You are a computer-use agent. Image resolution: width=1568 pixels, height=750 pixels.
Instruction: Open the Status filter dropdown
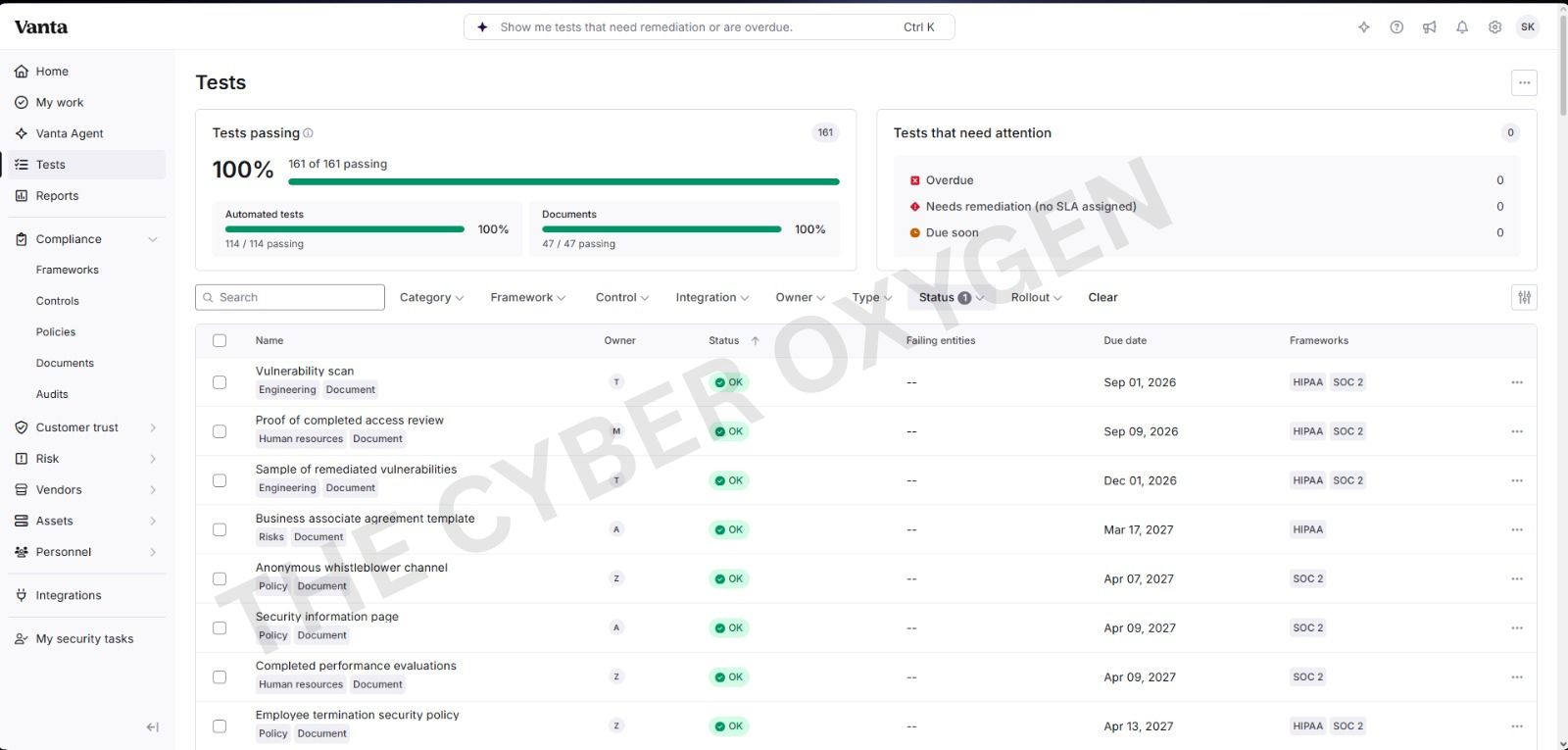(952, 297)
